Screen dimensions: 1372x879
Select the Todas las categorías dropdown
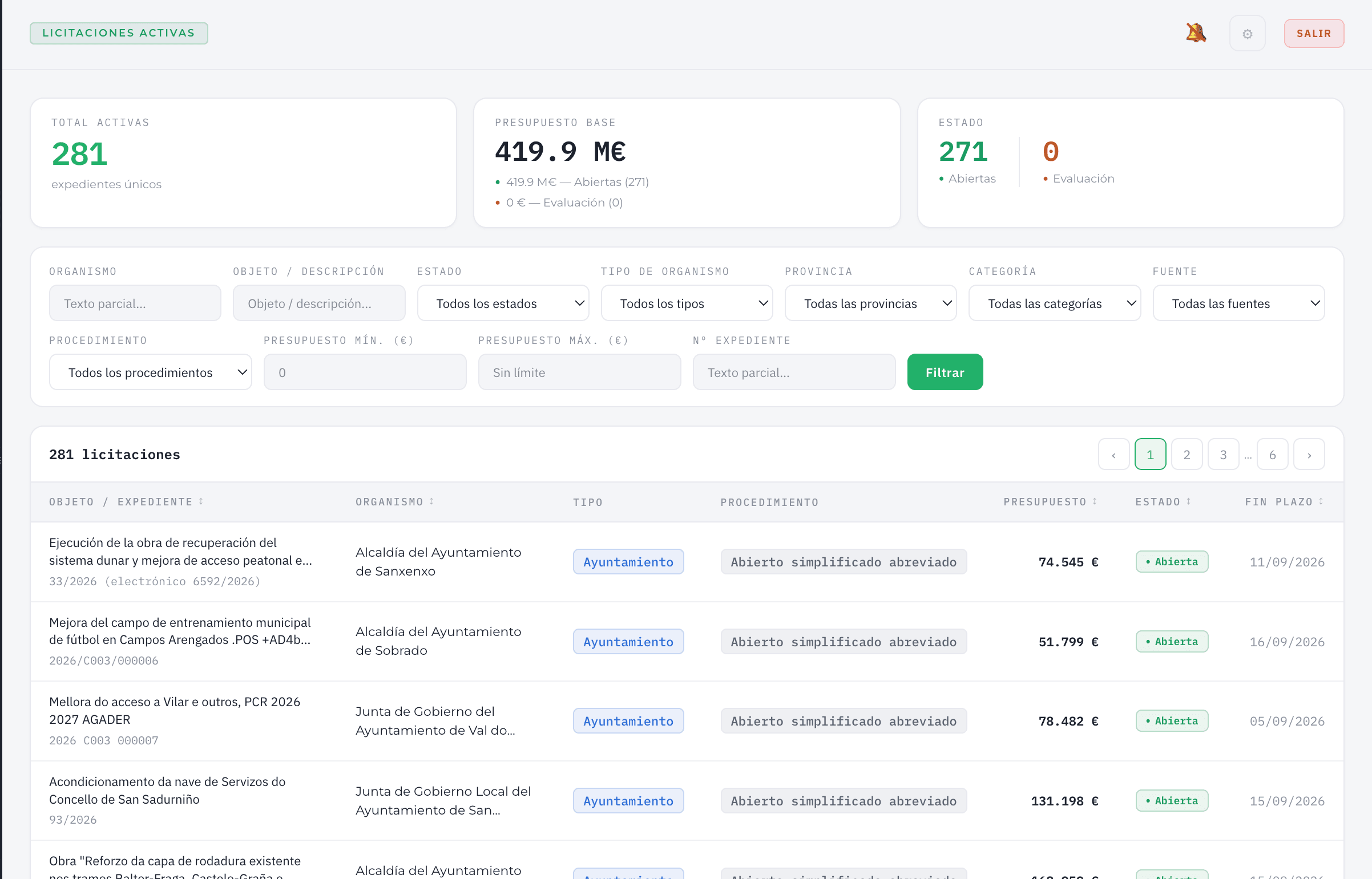[x=1054, y=303]
